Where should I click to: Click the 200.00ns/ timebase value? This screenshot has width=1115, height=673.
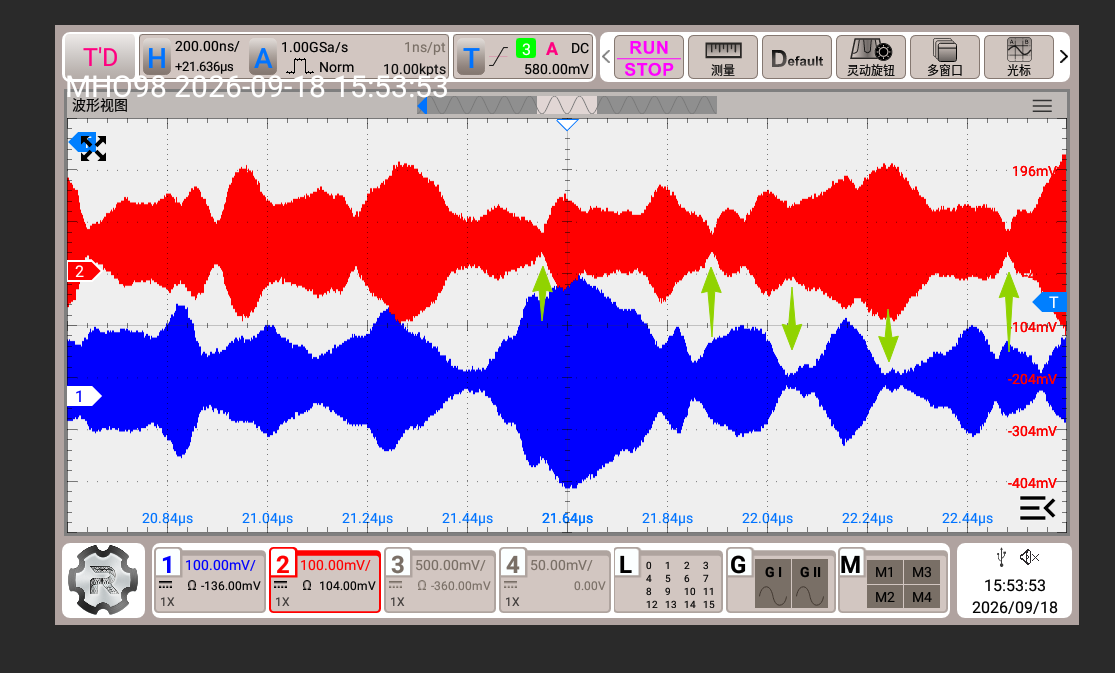[207, 46]
